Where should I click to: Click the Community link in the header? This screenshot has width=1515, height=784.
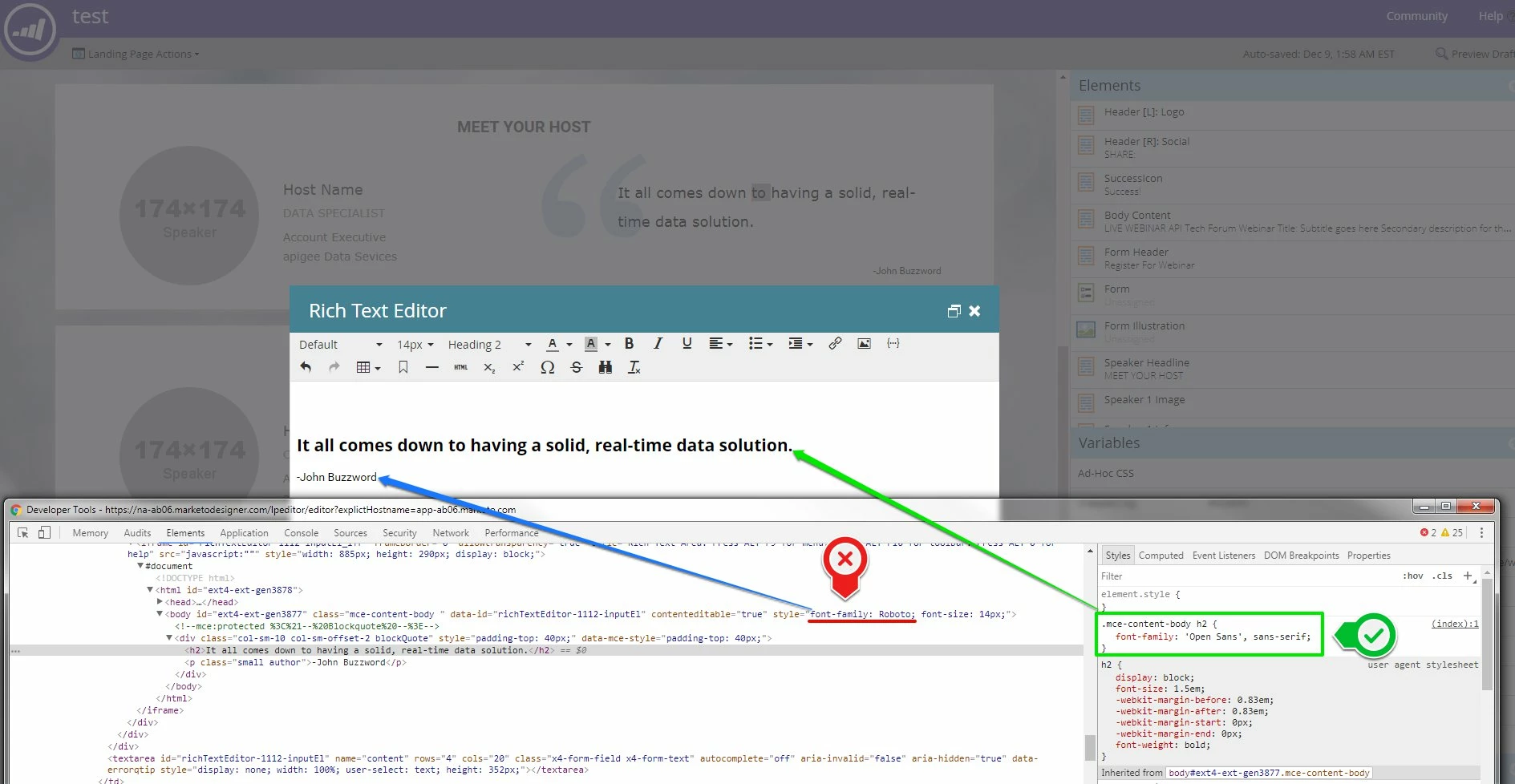pos(1416,16)
